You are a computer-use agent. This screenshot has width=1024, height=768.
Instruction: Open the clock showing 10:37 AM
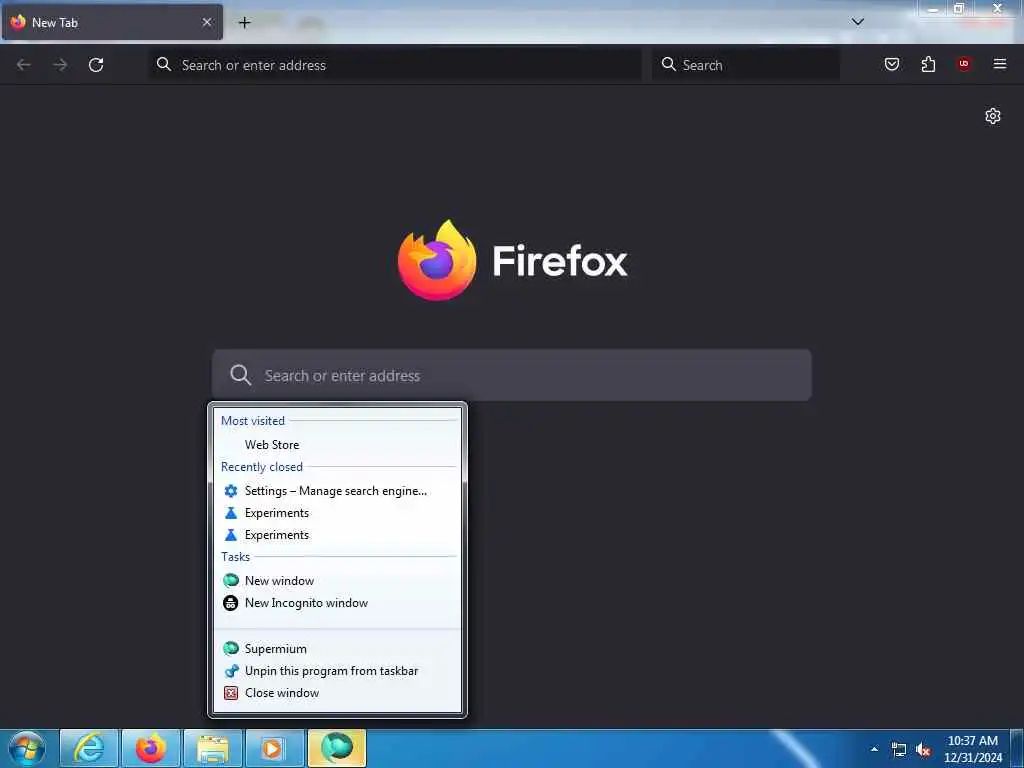pyautogui.click(x=973, y=749)
